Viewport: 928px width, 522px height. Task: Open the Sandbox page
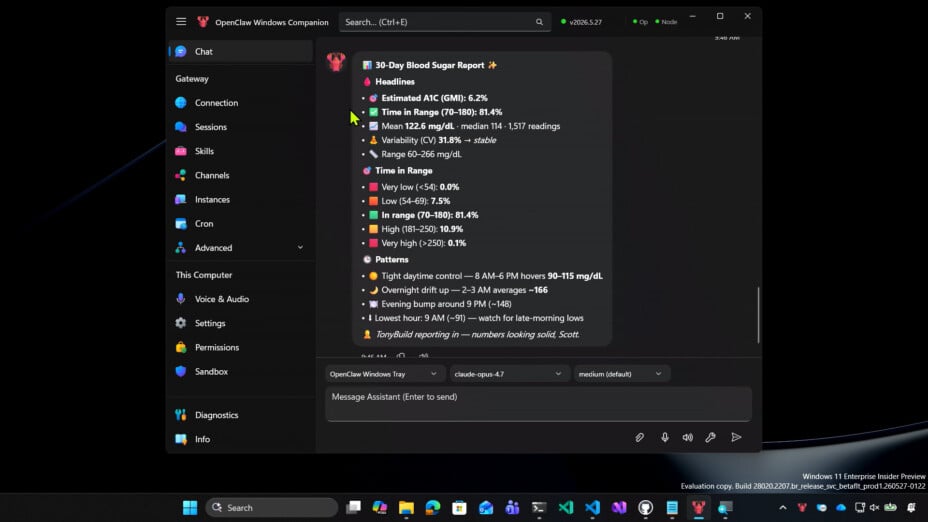(x=241, y=372)
